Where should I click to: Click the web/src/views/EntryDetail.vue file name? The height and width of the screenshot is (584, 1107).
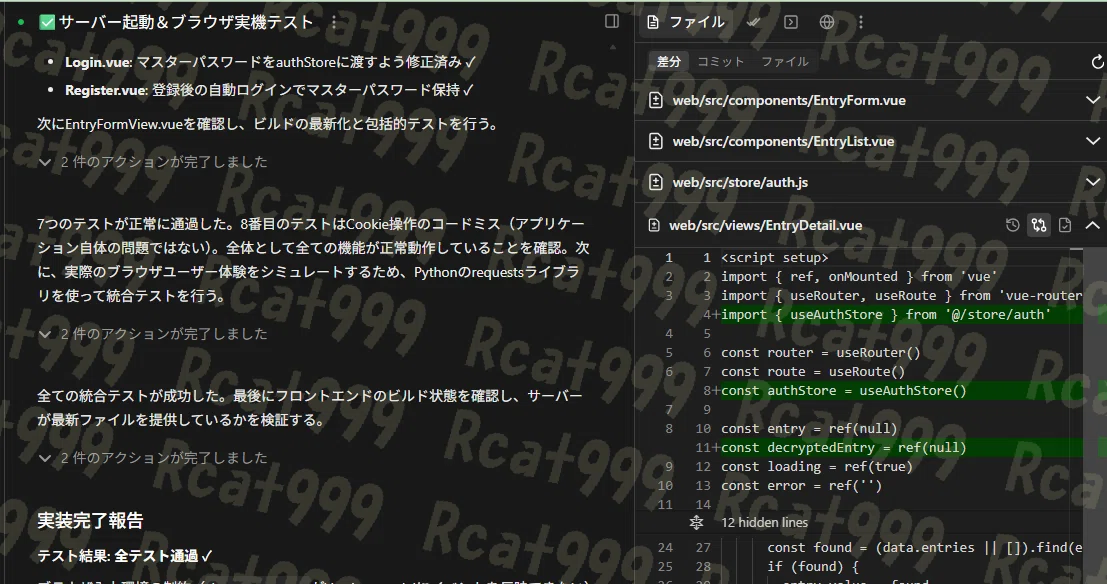[x=765, y=225]
